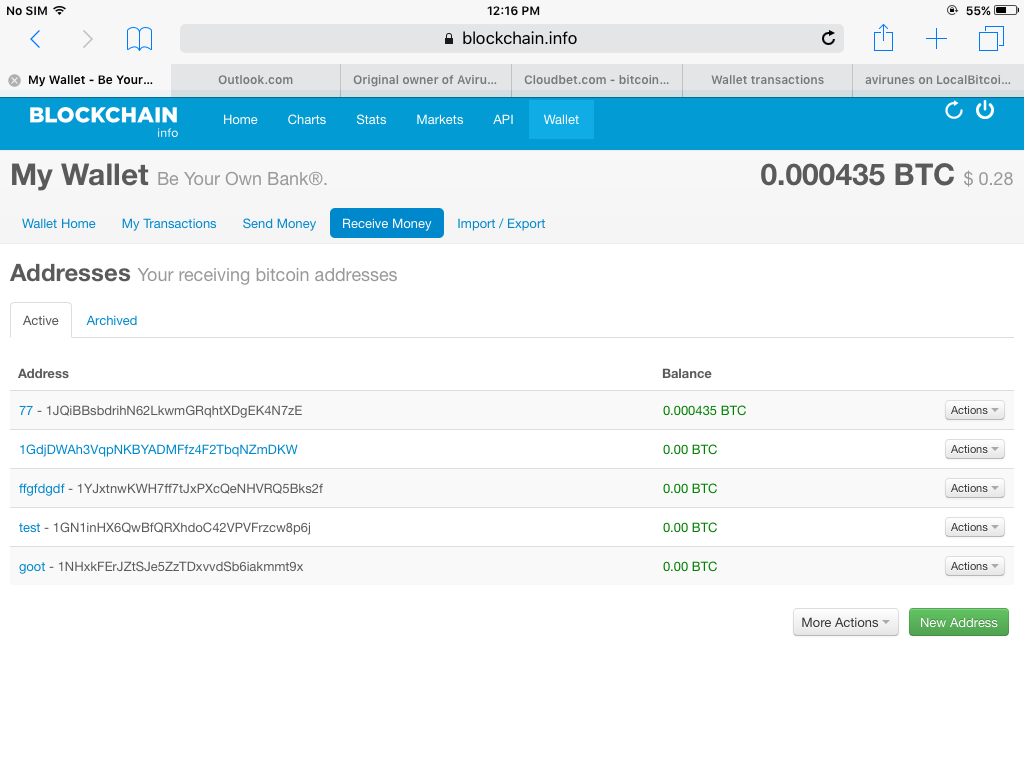Open Send Money page
The image size is (1024, 768).
coord(280,224)
